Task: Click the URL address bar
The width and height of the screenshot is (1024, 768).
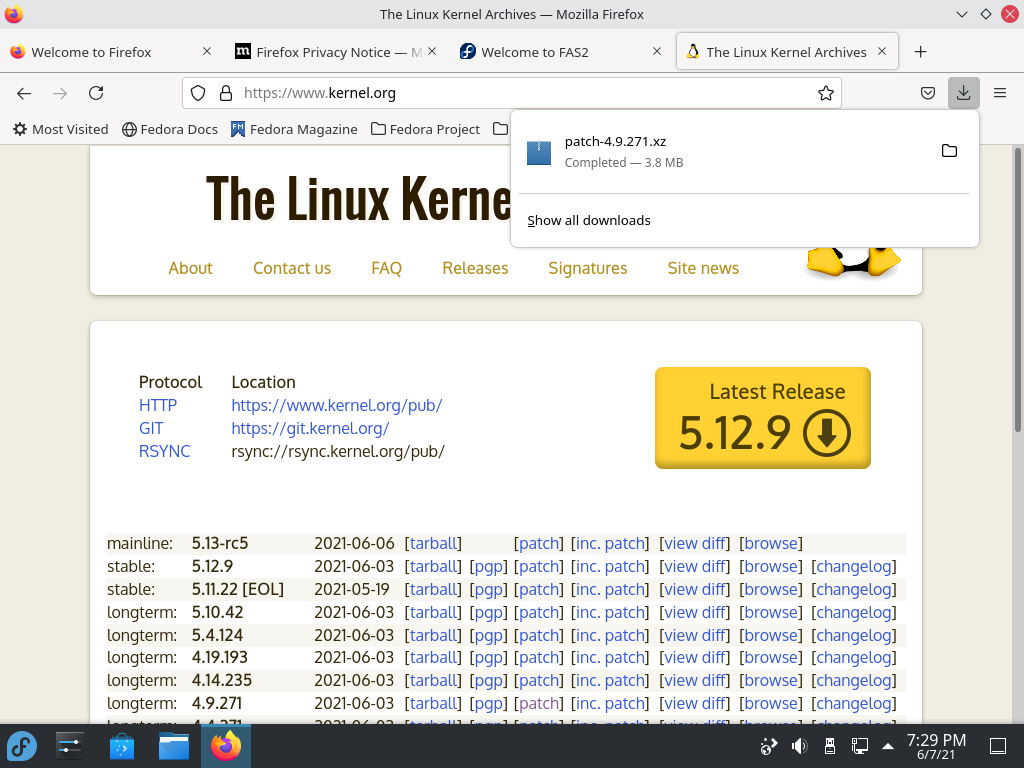Action: tap(511, 93)
